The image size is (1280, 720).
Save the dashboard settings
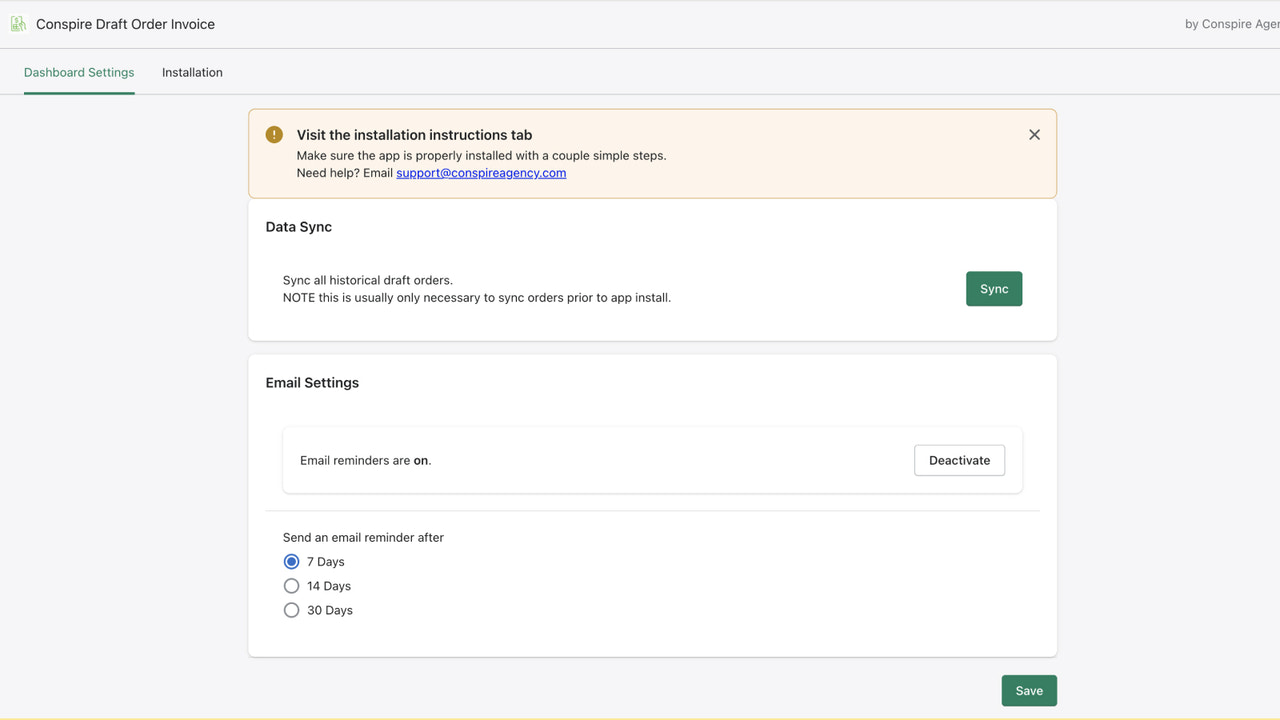[x=1029, y=690]
